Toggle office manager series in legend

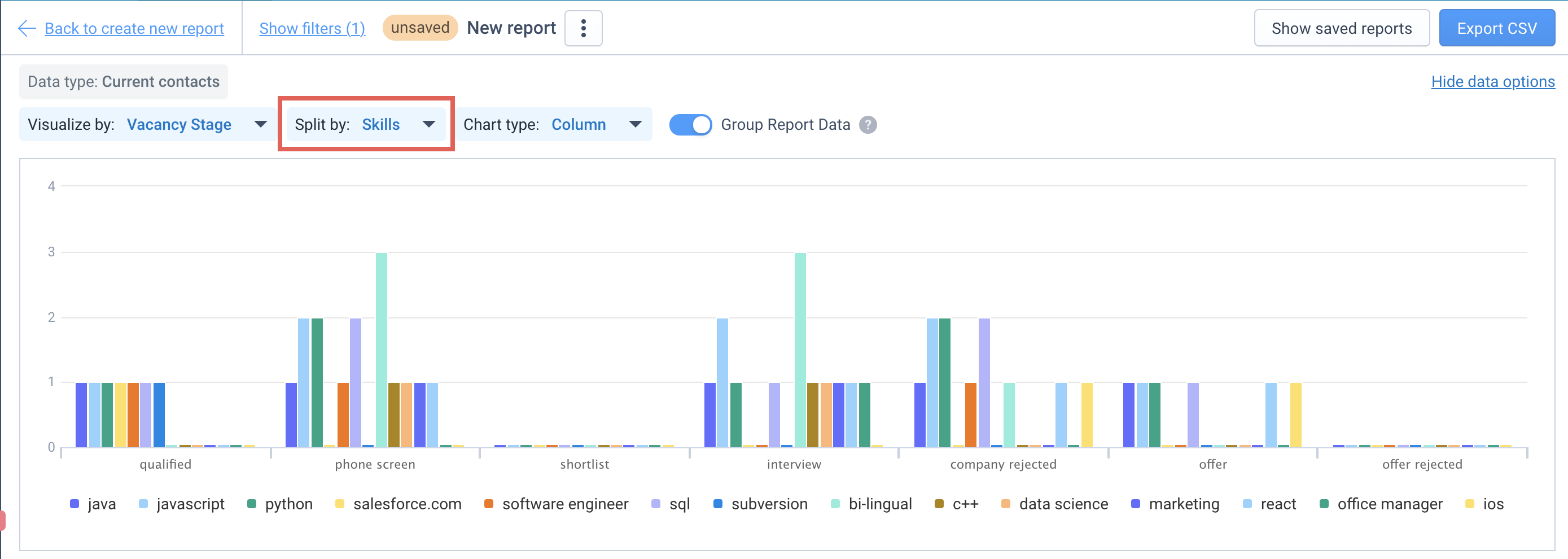[x=1381, y=504]
